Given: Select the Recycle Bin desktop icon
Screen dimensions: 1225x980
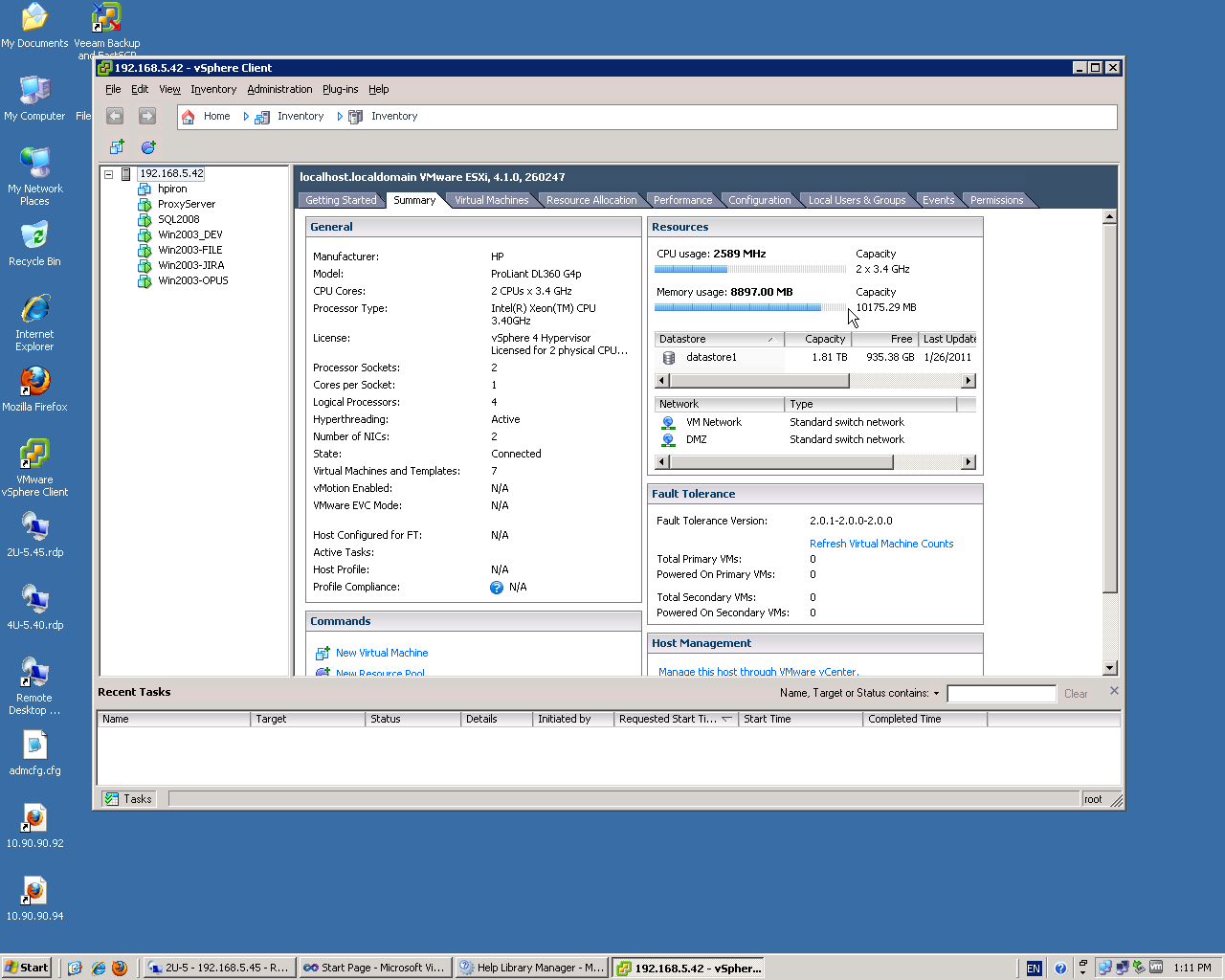Looking at the screenshot, I should point(34,244).
